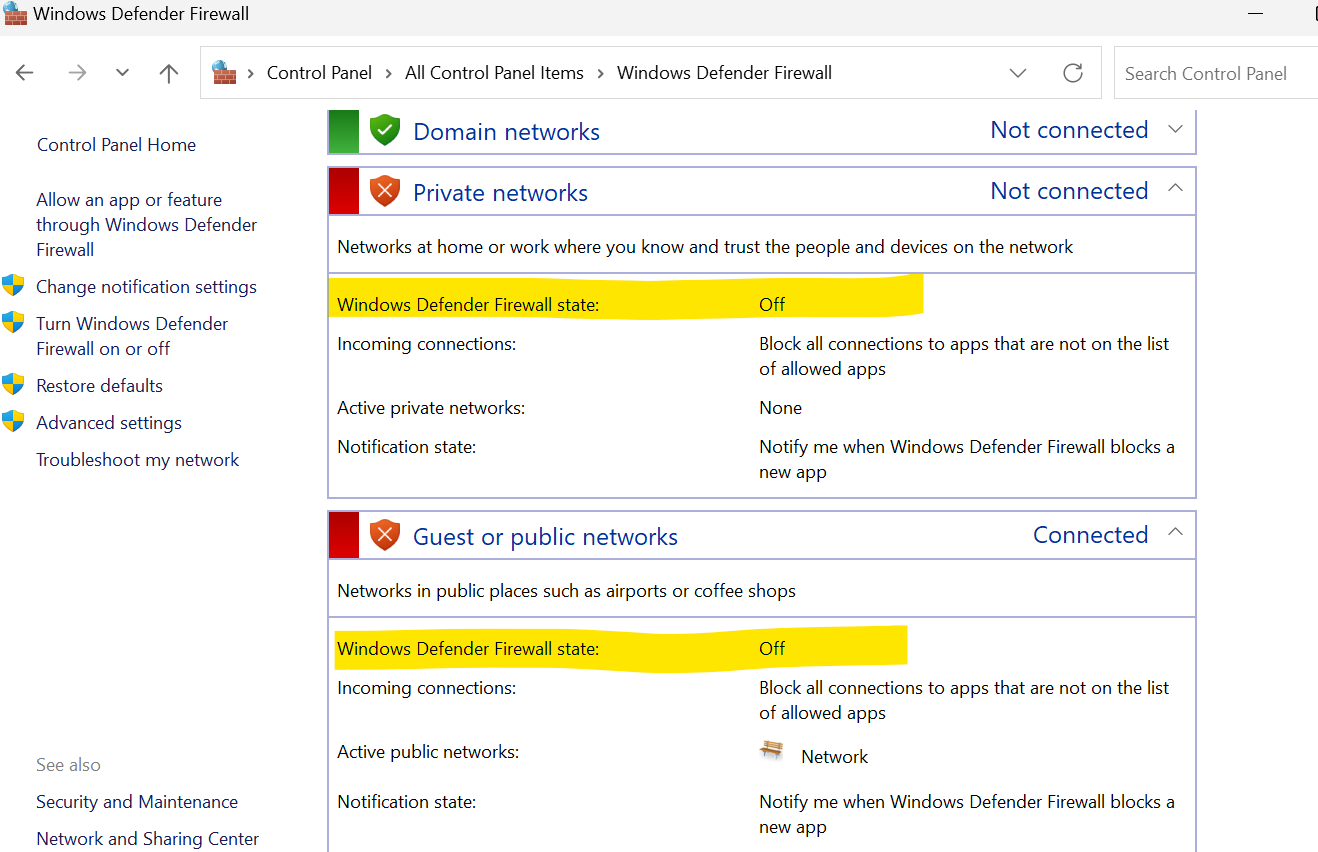
Task: Click 'Networks in public places such as airports' description
Action: pos(566,591)
